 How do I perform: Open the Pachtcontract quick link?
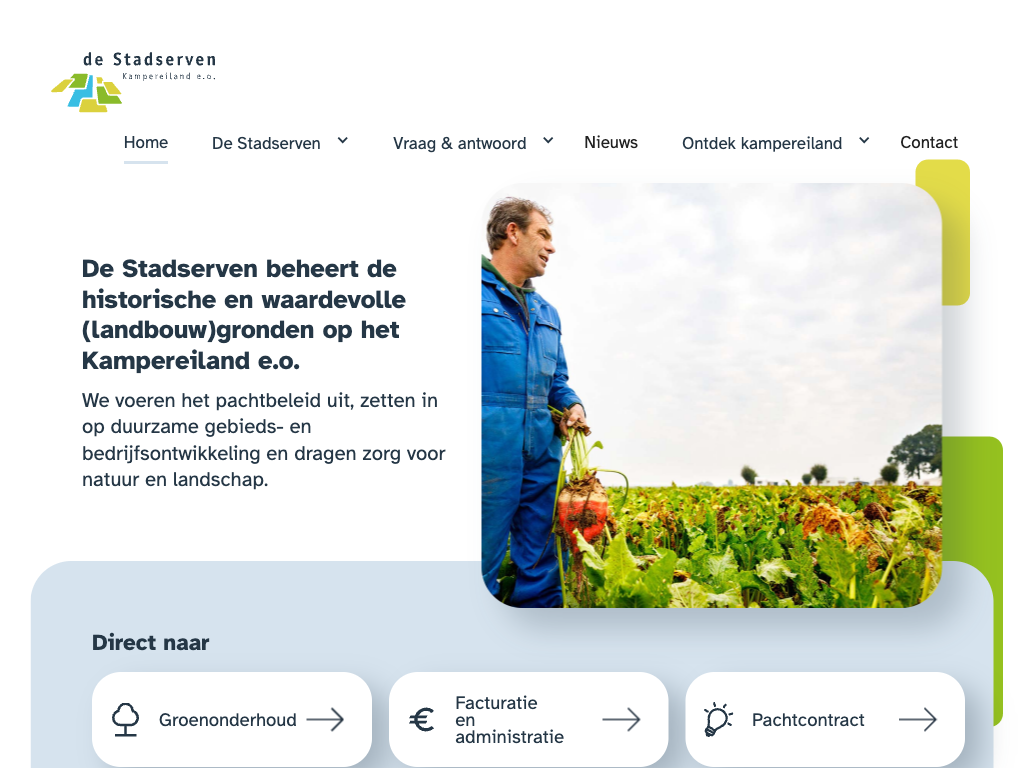pos(825,720)
